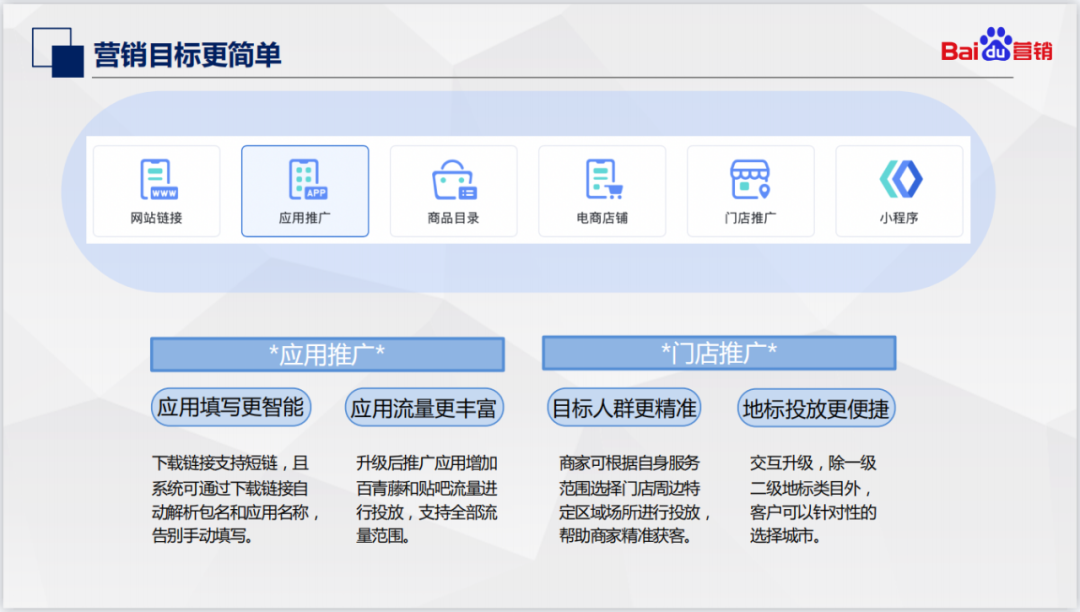Image resolution: width=1080 pixels, height=612 pixels.
Task: Click the Baidu 营销 logo
Action: pos(996,45)
